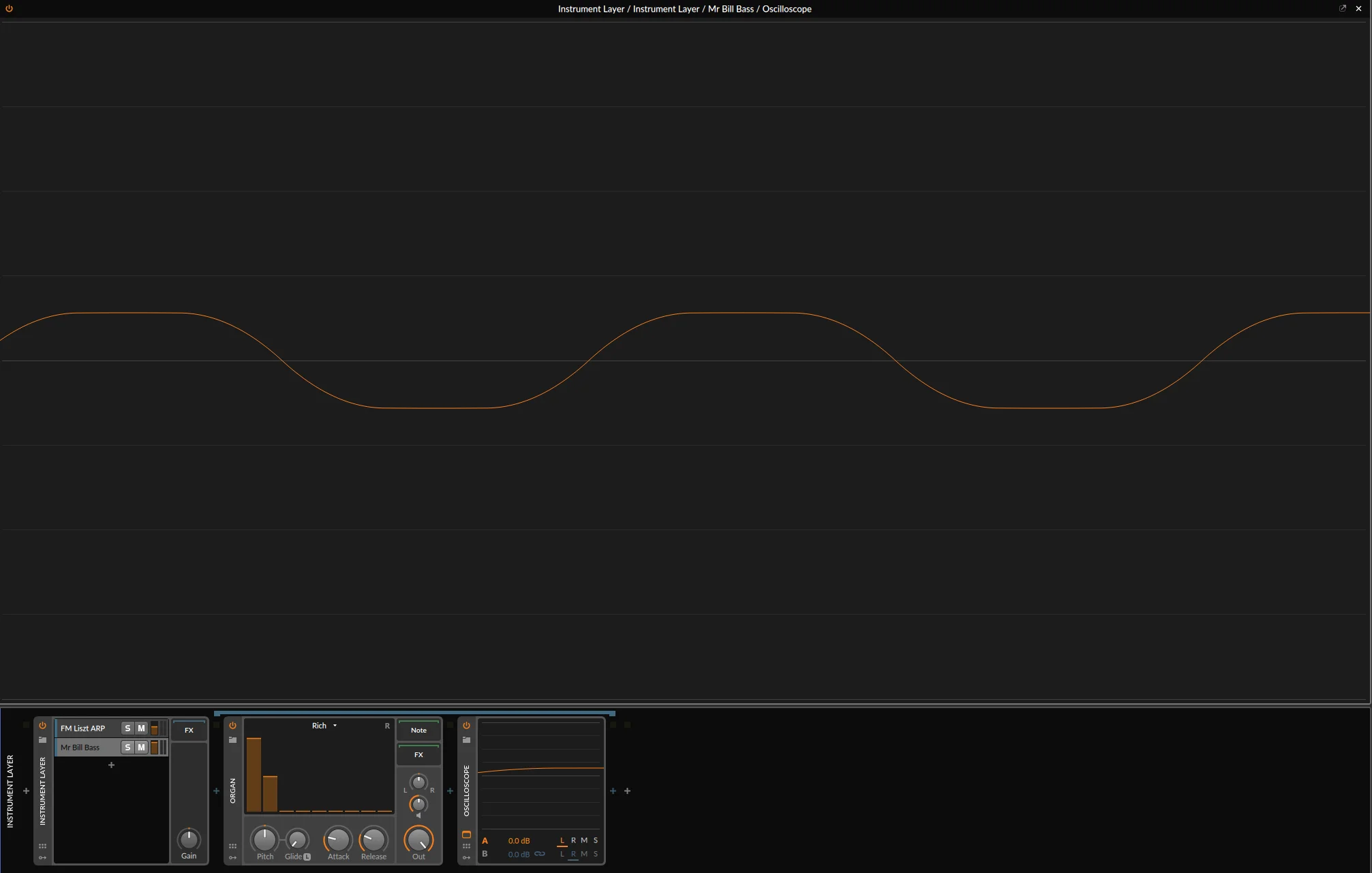Viewport: 1372px width, 873px height.
Task: Click the Organ pan L/R knob
Action: (x=418, y=782)
